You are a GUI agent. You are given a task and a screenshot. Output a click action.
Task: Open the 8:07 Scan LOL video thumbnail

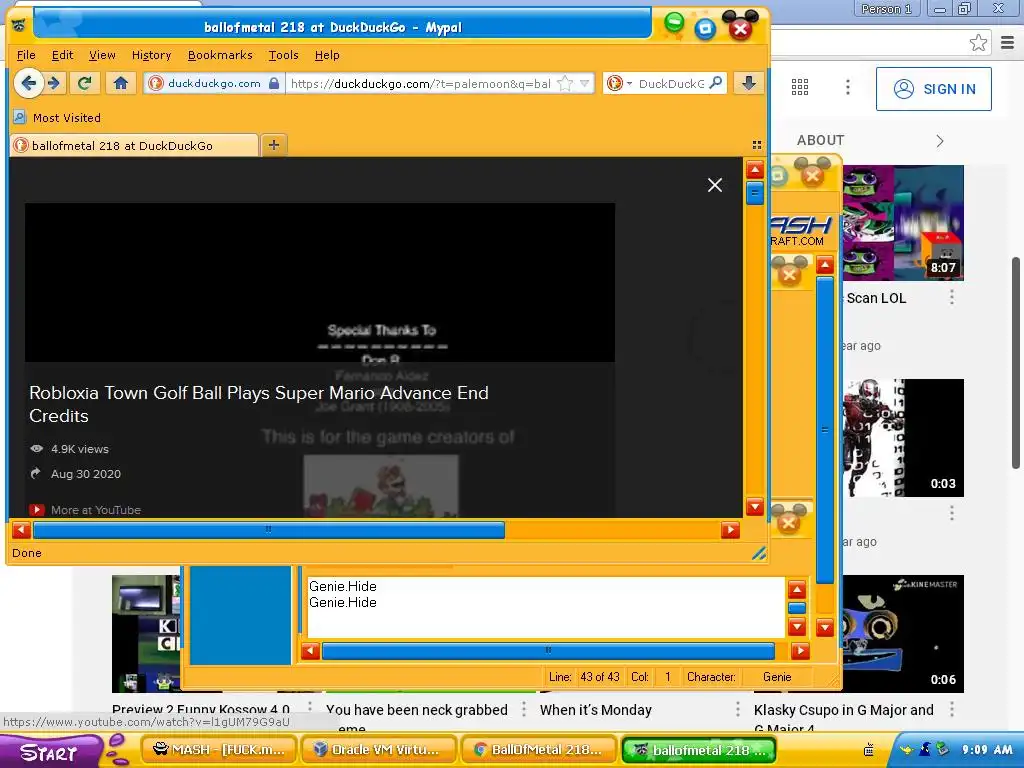[903, 223]
